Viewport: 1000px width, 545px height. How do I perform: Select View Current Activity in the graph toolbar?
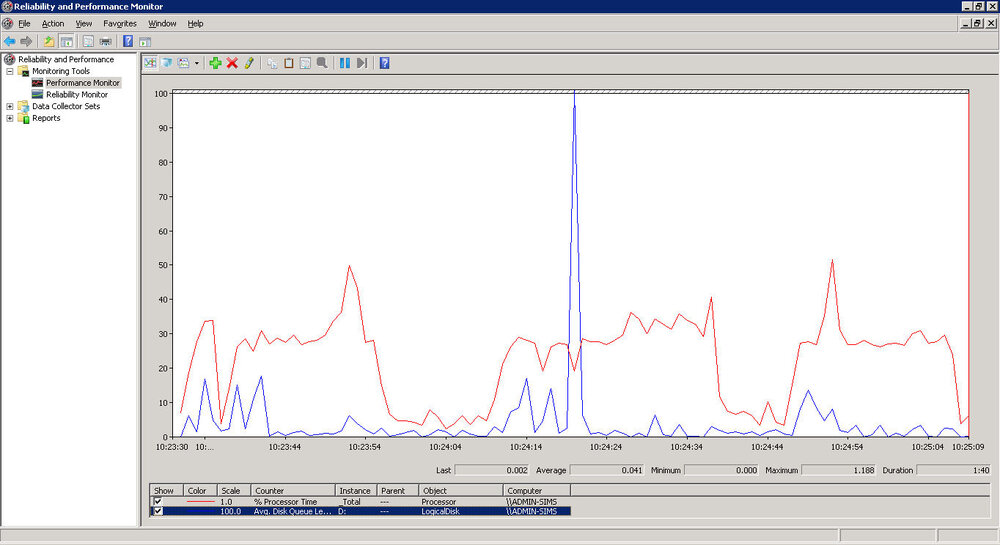coord(150,63)
